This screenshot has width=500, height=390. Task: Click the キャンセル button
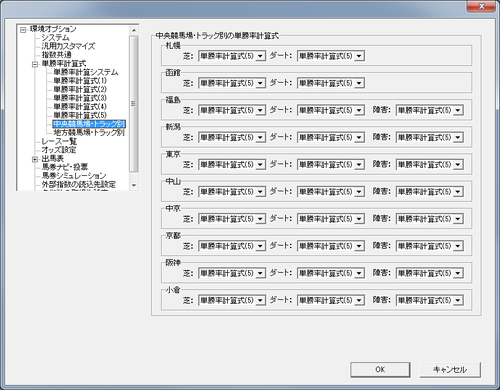pyautogui.click(x=450, y=369)
